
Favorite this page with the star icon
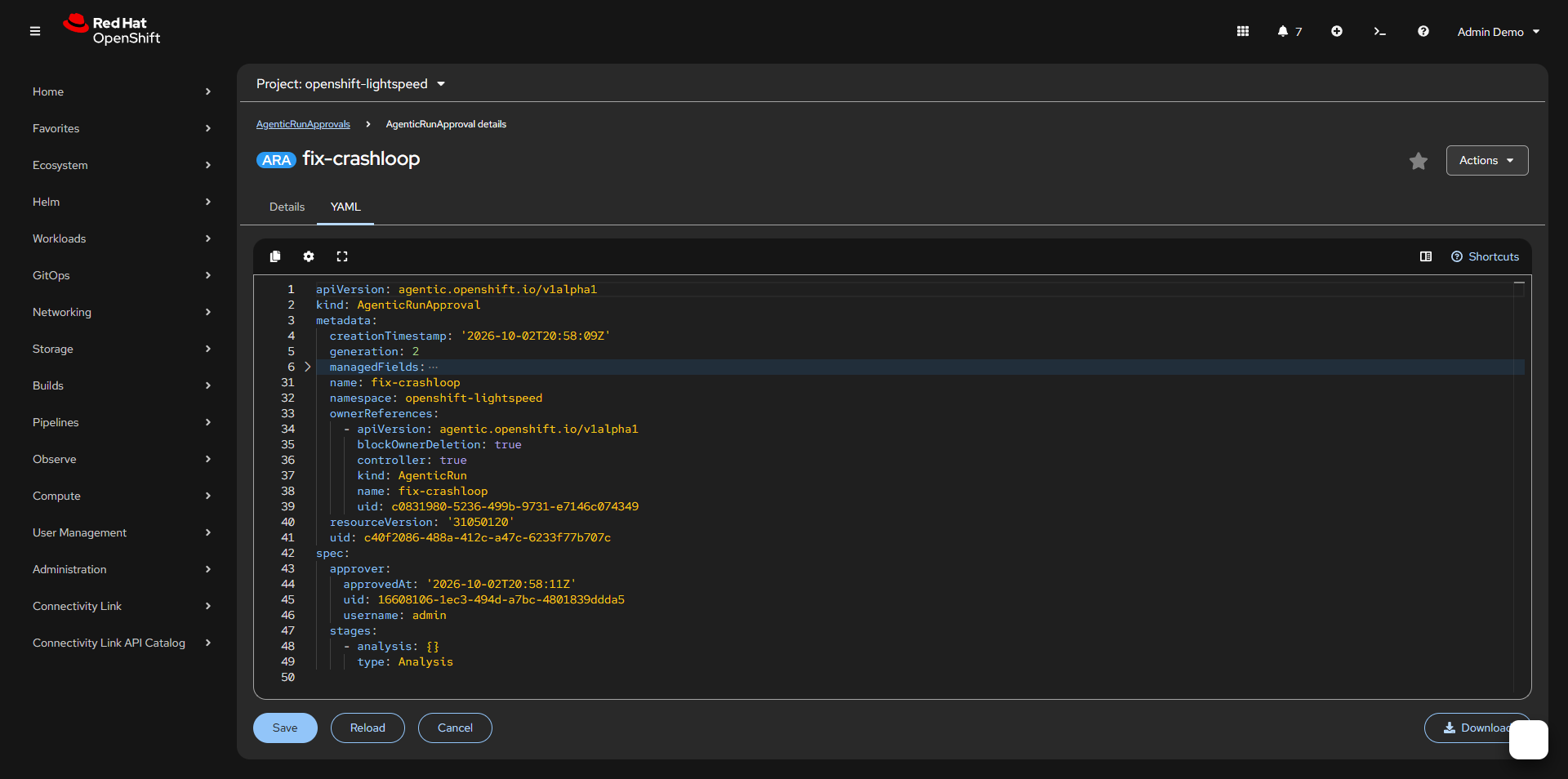1419,161
